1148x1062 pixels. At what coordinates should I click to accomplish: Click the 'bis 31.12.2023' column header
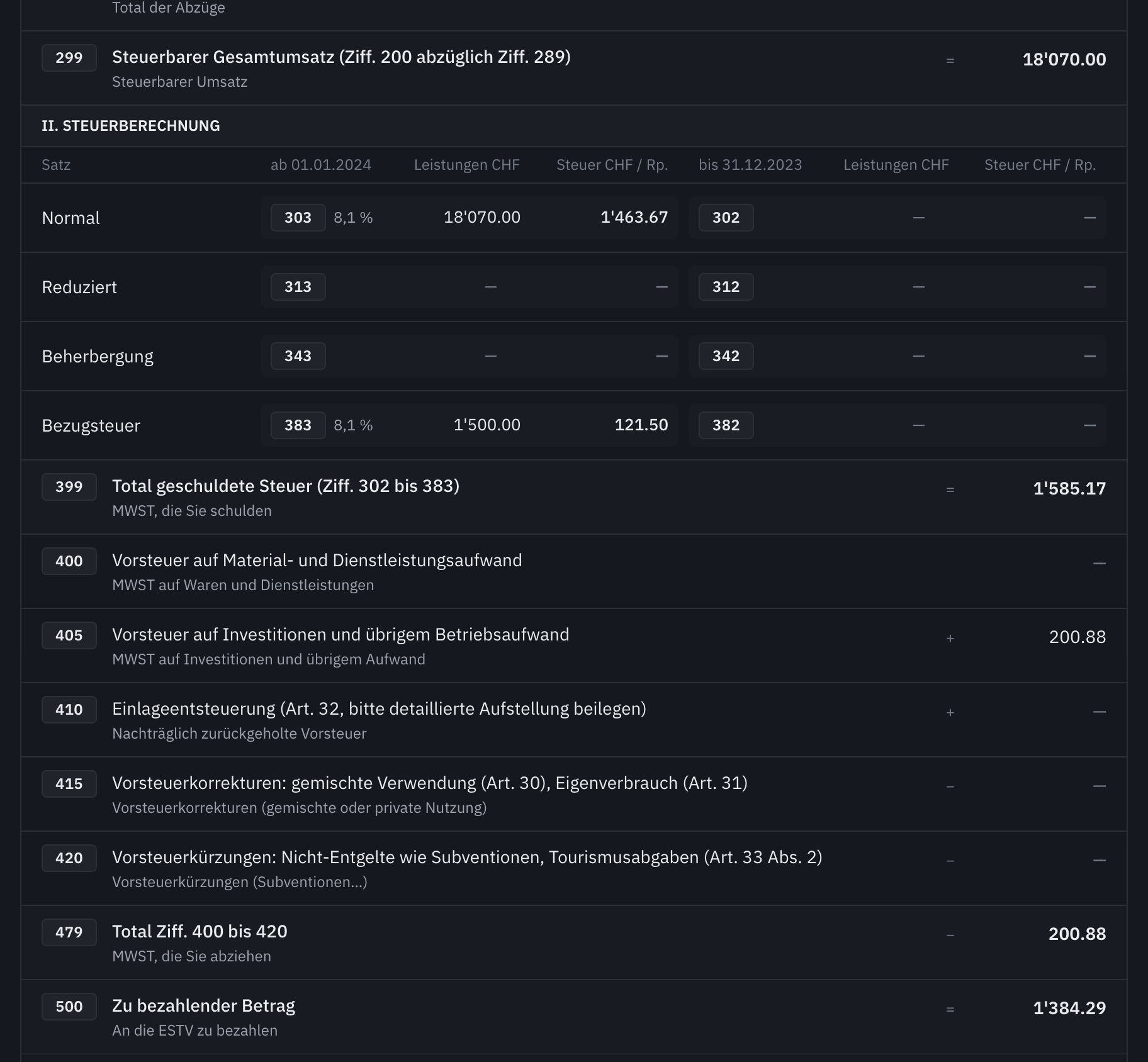click(x=750, y=165)
